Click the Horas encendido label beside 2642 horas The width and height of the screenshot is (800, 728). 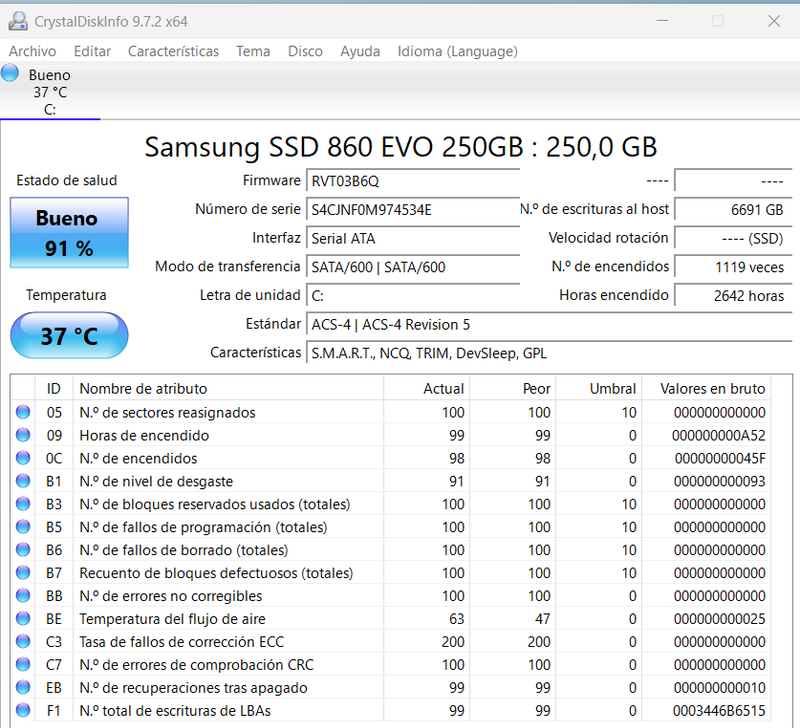click(x=614, y=295)
